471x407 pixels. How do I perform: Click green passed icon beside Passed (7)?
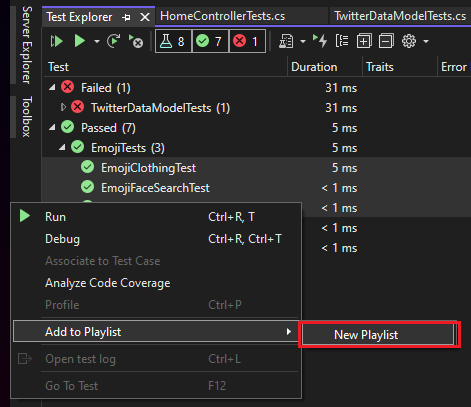pos(67,127)
